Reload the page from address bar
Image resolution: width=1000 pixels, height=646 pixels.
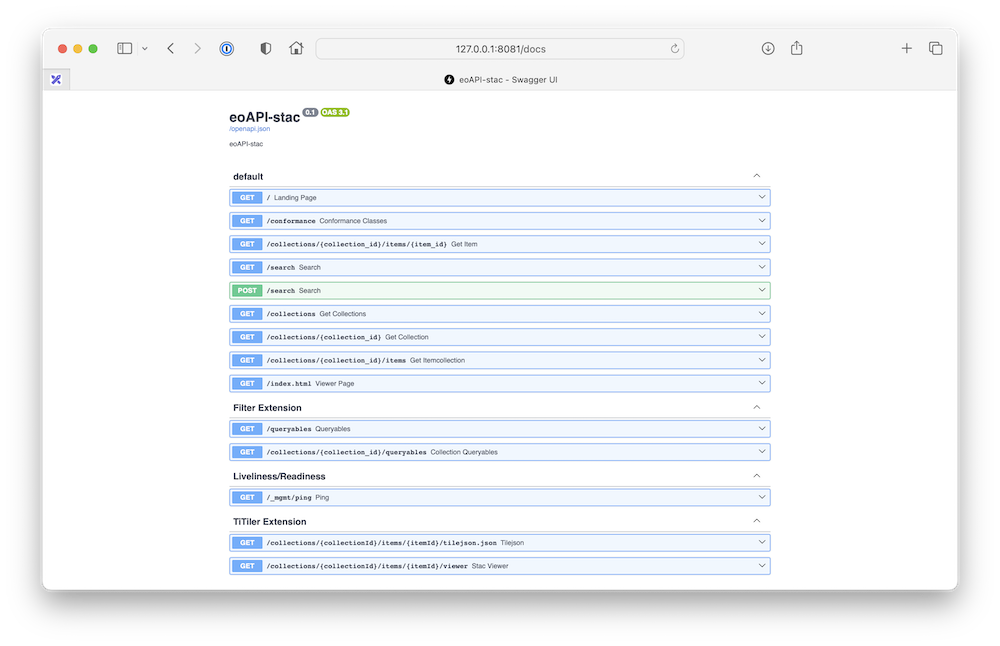pyautogui.click(x=675, y=48)
